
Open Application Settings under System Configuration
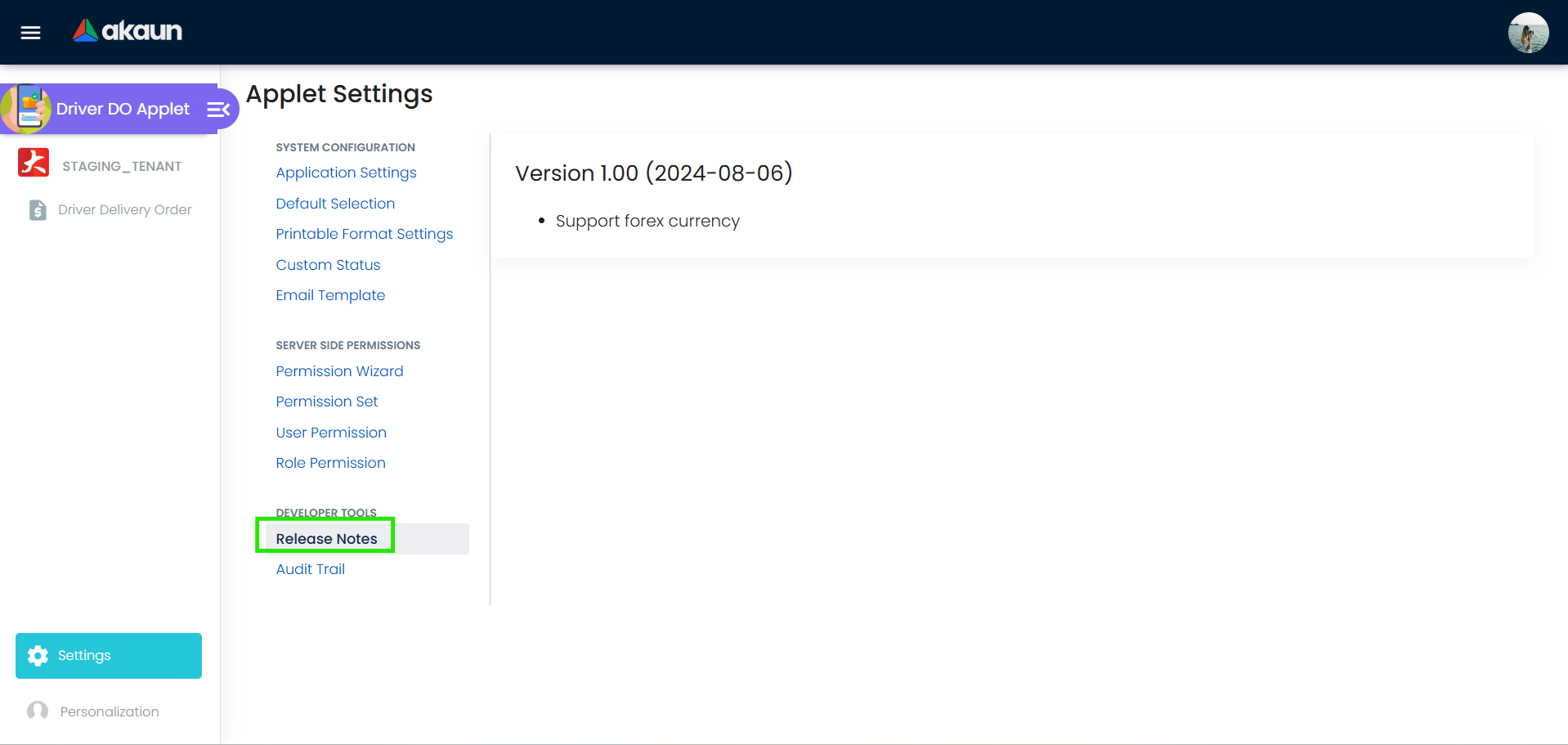(x=346, y=173)
